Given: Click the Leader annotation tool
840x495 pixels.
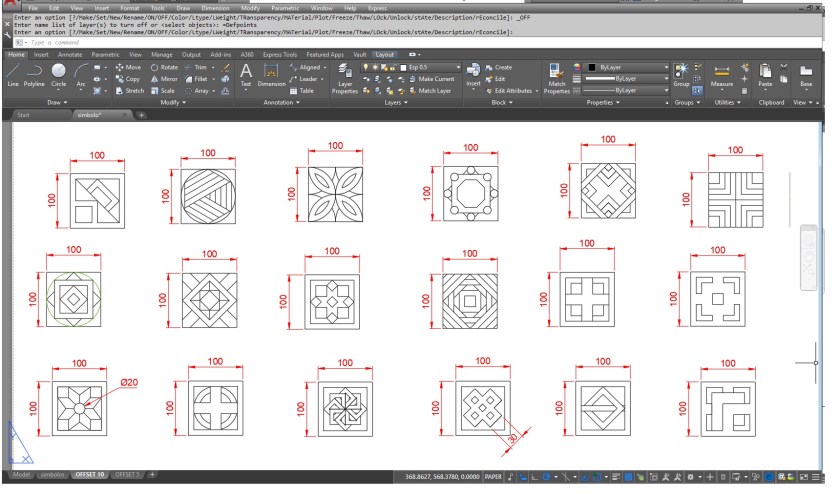Looking at the screenshot, I should [x=304, y=79].
